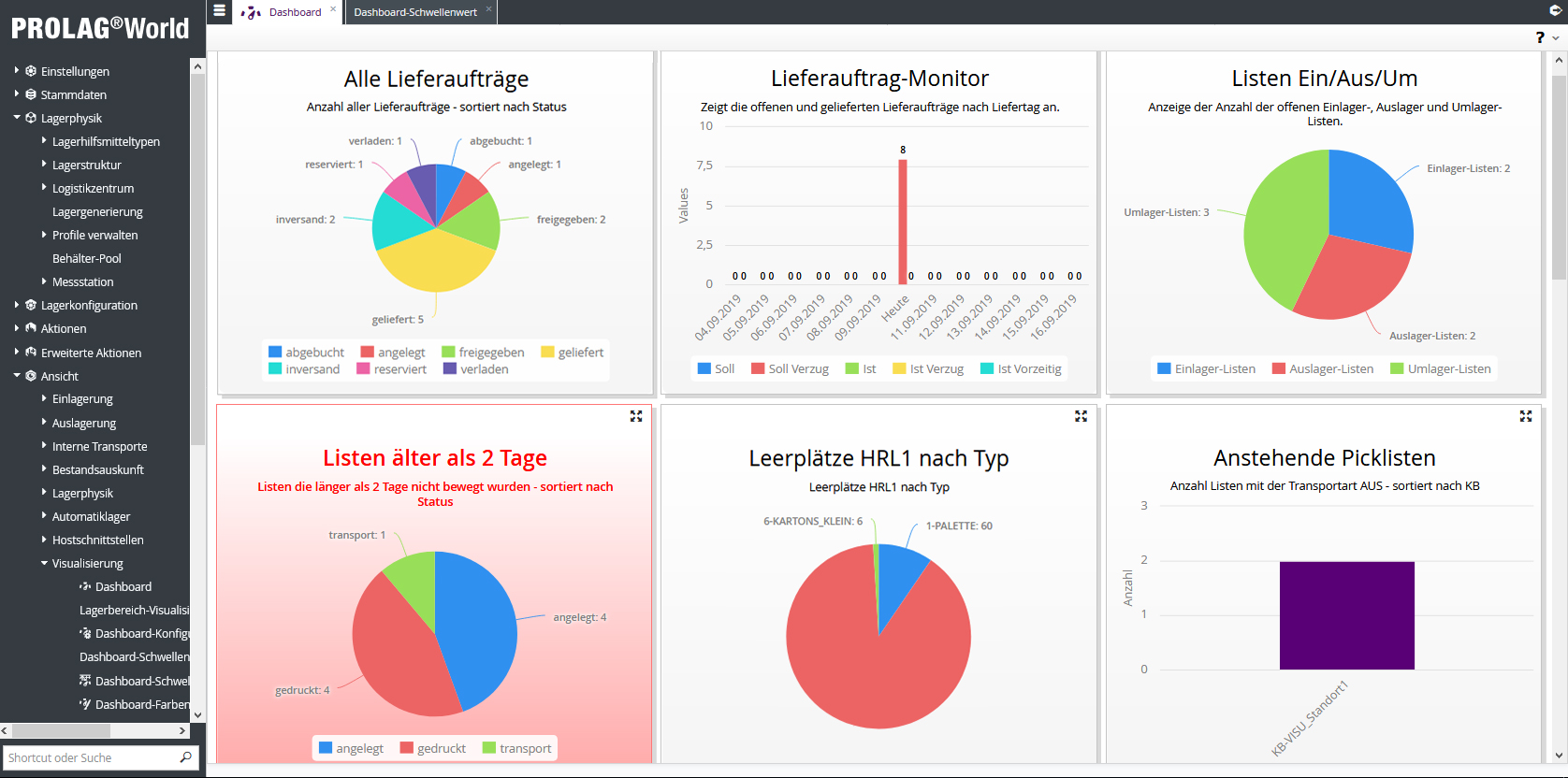Open the dropdown arrow beside the help icon

1556,38
